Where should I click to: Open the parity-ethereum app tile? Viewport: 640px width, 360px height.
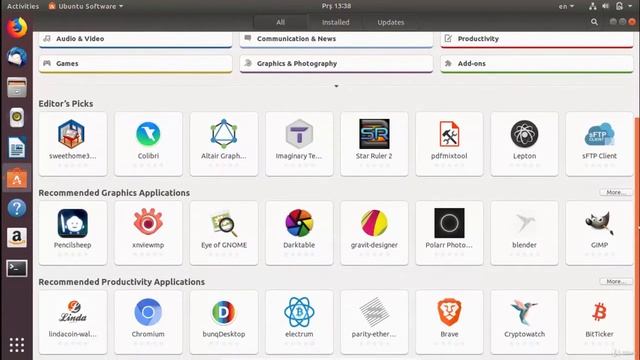374,322
